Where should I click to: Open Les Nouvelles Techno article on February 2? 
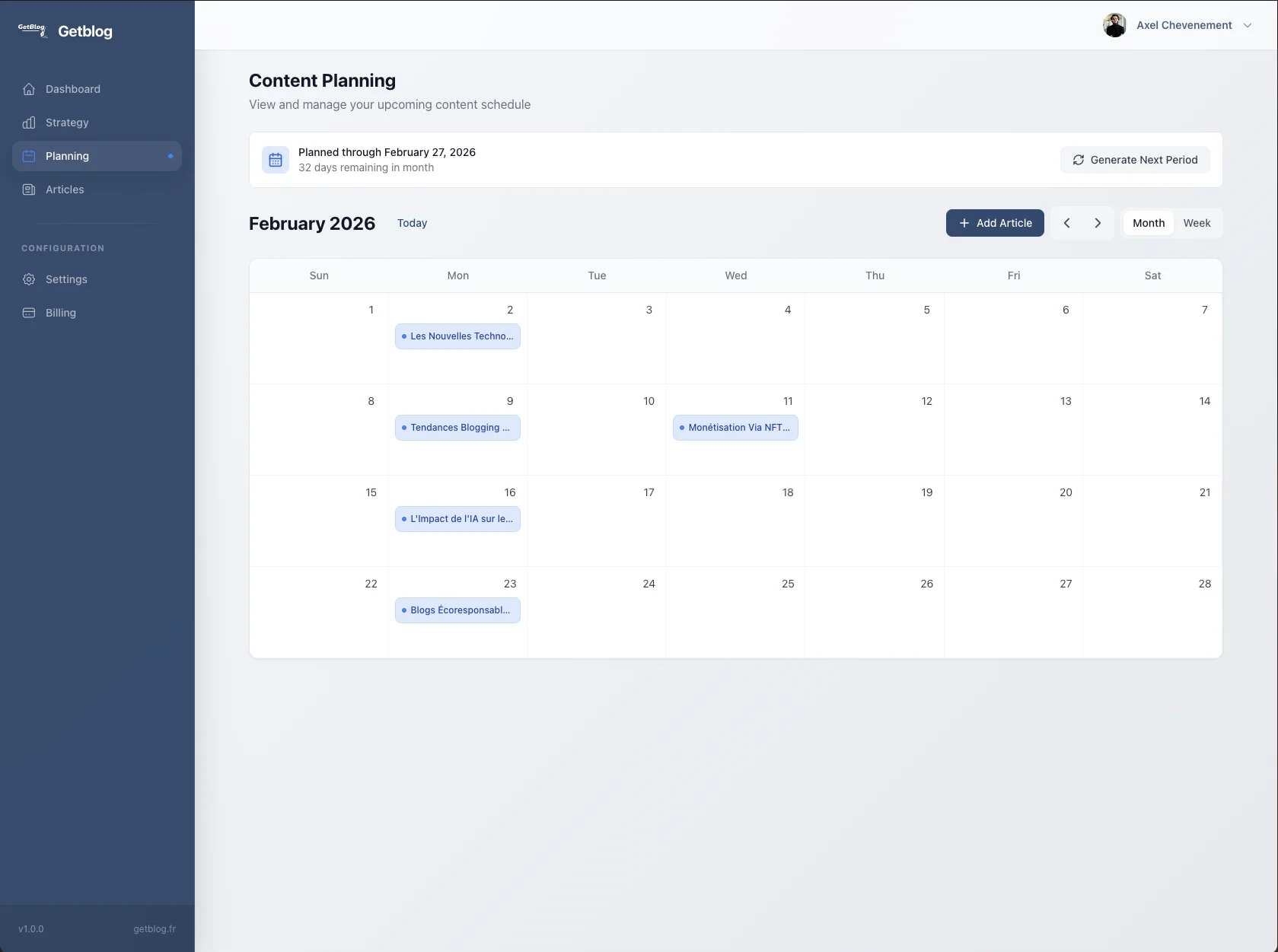pos(457,336)
